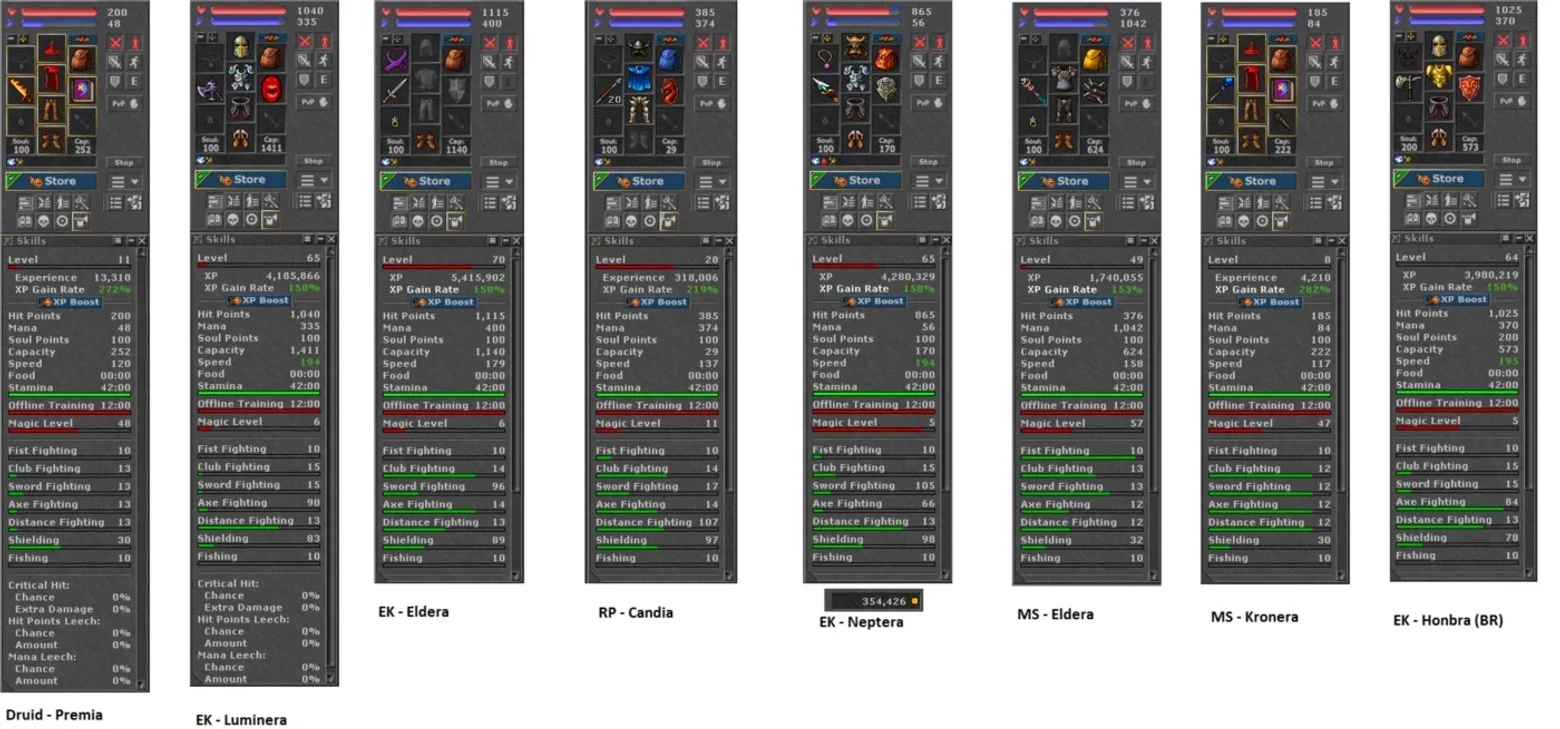Open the hamburger dropdown beside Store in EK - Honbra
Viewport: 1560px width, 729px height.
click(x=1511, y=180)
